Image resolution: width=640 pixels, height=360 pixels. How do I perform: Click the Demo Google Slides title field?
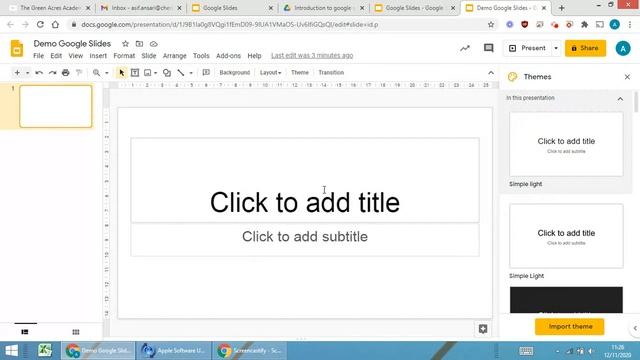click(72, 43)
